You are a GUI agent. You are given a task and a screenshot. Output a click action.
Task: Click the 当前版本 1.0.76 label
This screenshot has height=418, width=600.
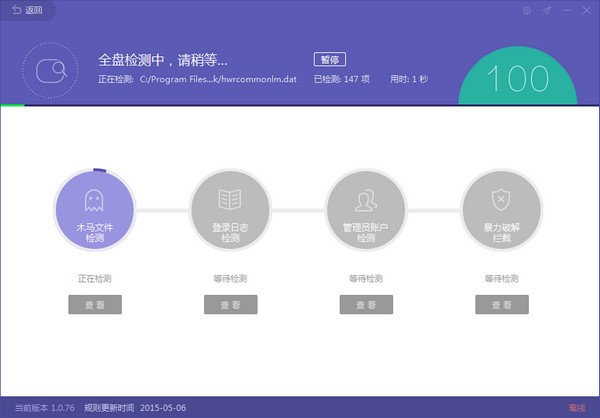point(45,408)
